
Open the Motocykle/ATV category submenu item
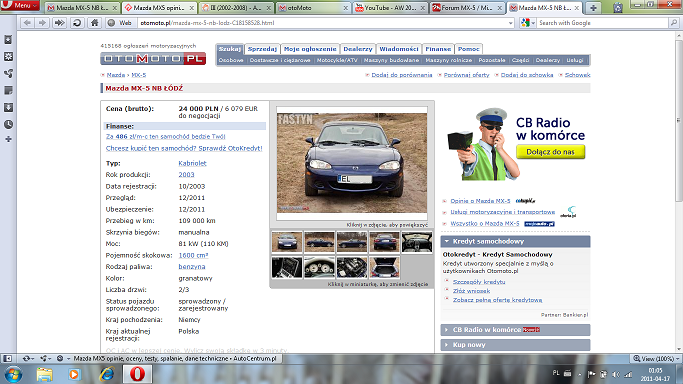click(x=337, y=61)
